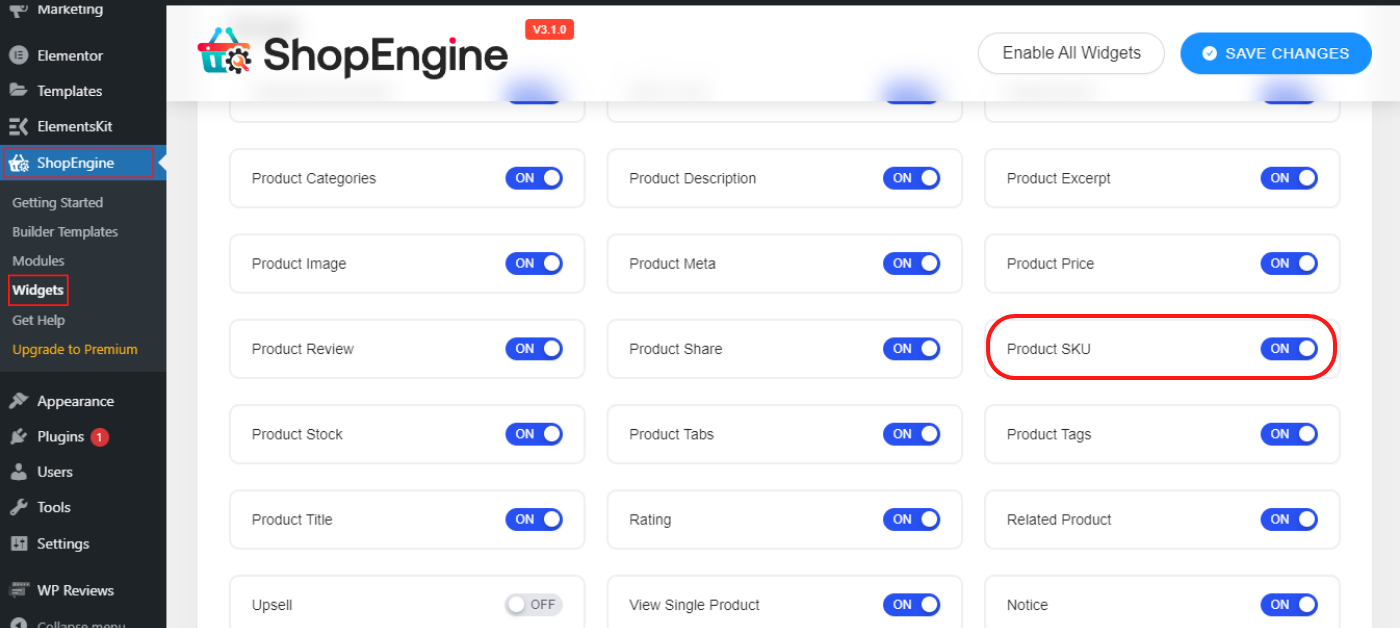Click the red V3.1.0 version badge

(548, 29)
